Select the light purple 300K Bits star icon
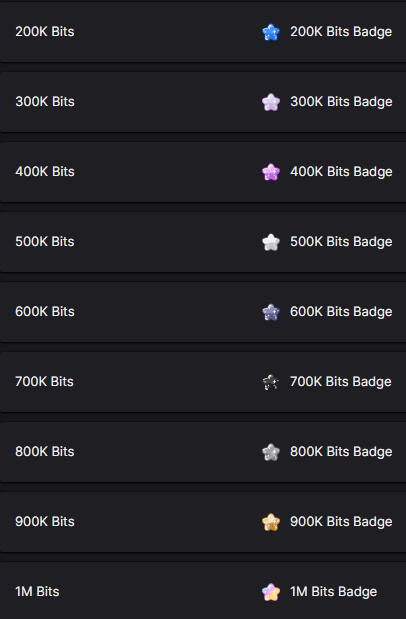This screenshot has height=619, width=406. (x=271, y=102)
